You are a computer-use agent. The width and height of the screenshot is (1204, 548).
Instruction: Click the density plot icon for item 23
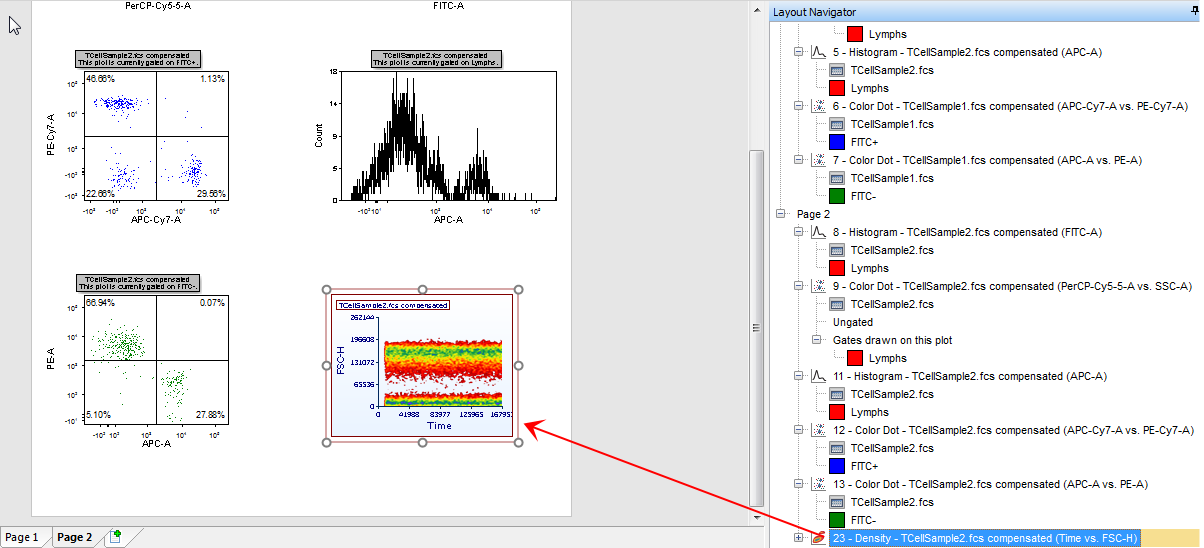(x=817, y=538)
